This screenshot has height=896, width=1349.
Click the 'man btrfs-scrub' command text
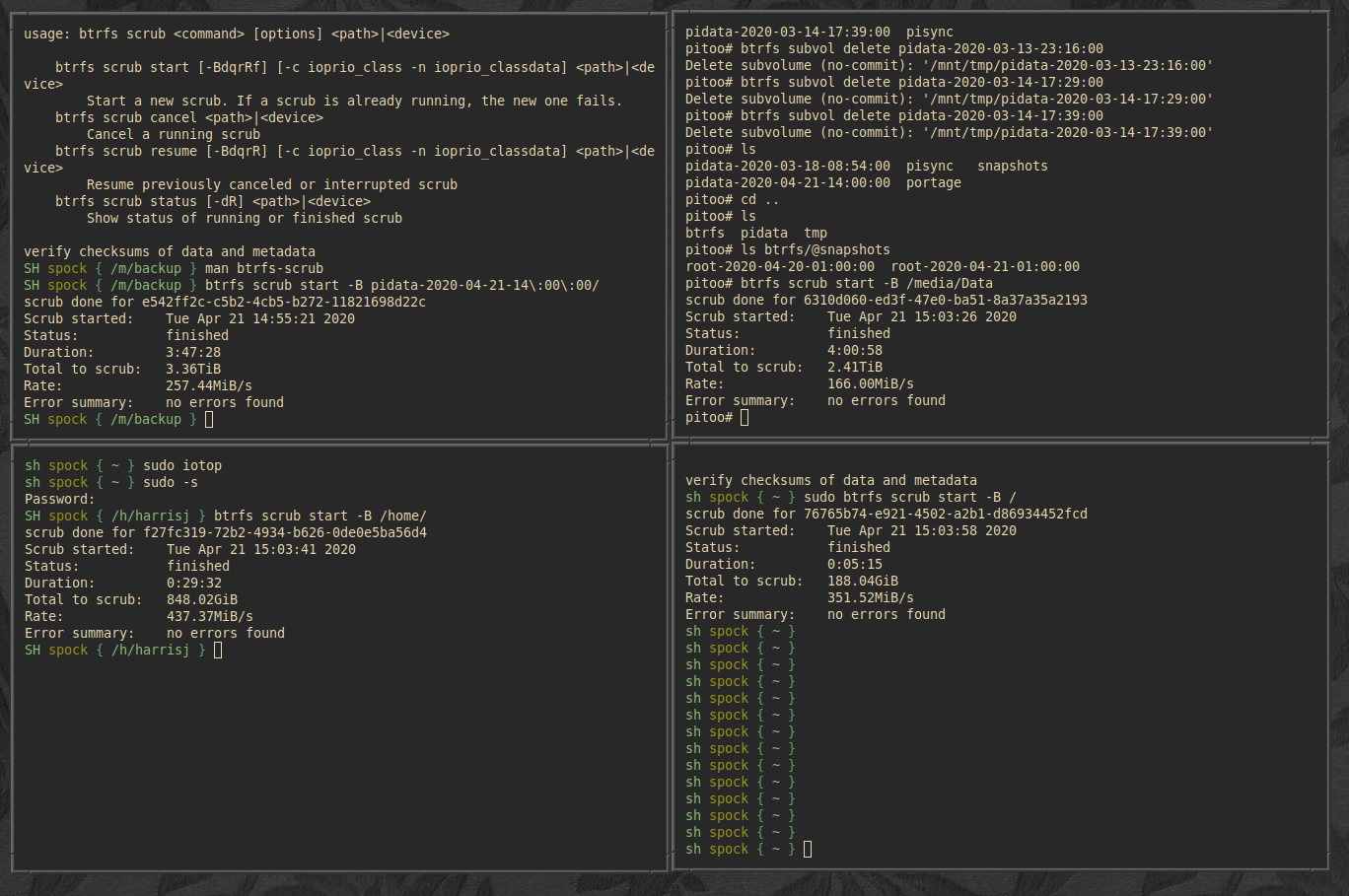click(x=263, y=268)
